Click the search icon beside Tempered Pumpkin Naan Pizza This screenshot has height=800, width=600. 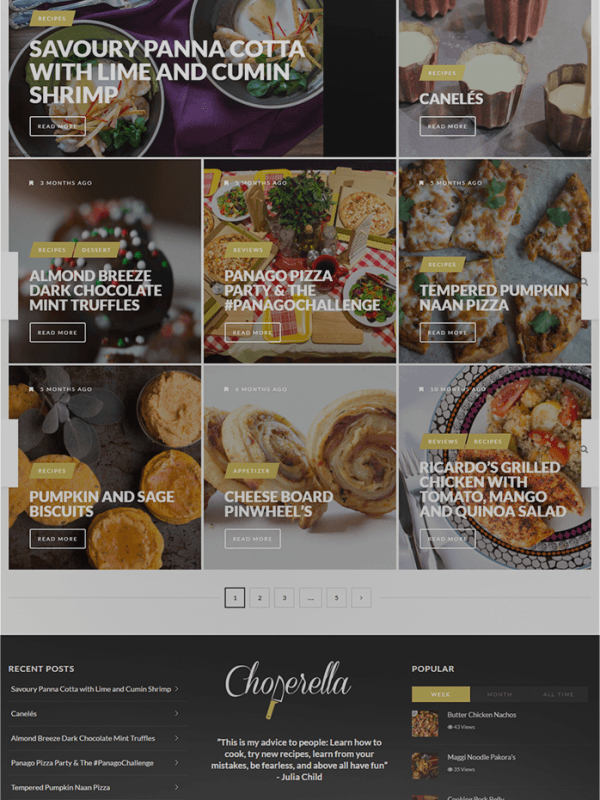(585, 282)
